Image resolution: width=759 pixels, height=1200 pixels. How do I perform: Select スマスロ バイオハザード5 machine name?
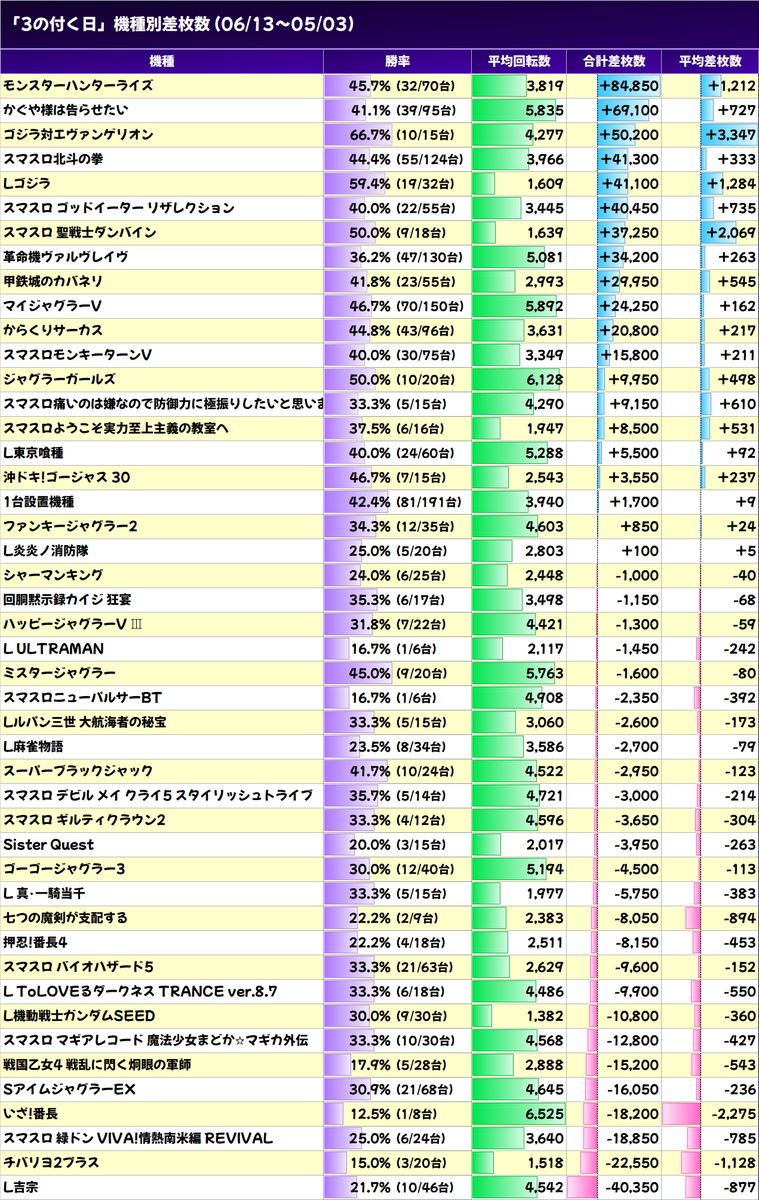[x=79, y=968]
